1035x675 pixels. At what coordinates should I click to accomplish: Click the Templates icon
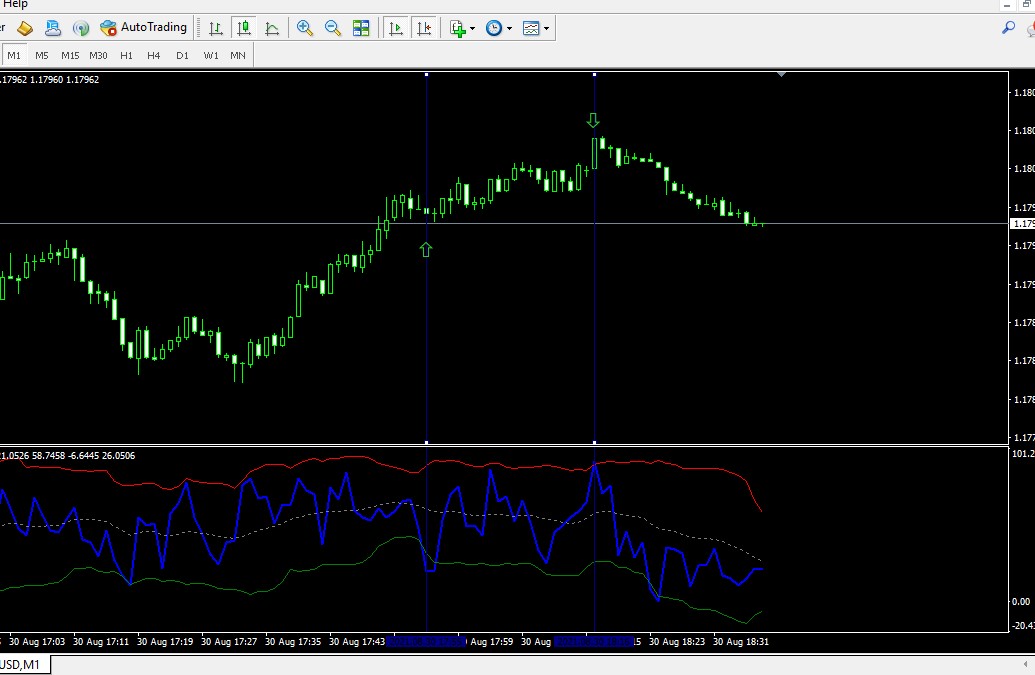[x=531, y=28]
